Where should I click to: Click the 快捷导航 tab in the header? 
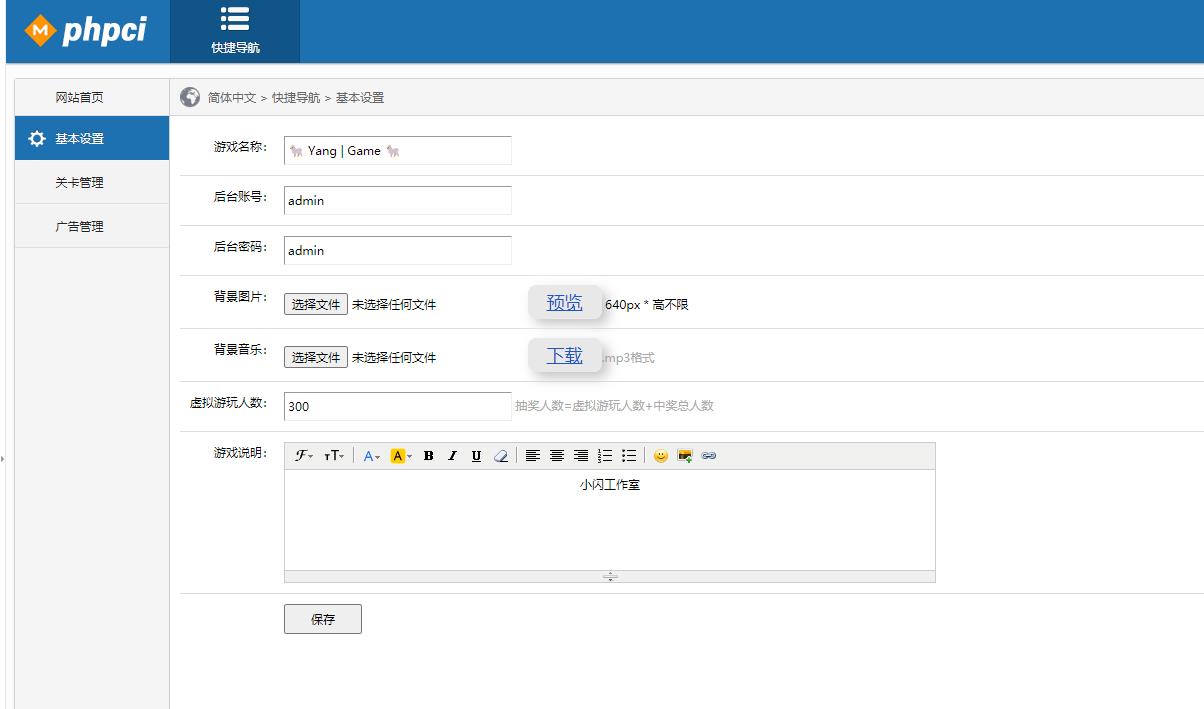click(x=235, y=32)
